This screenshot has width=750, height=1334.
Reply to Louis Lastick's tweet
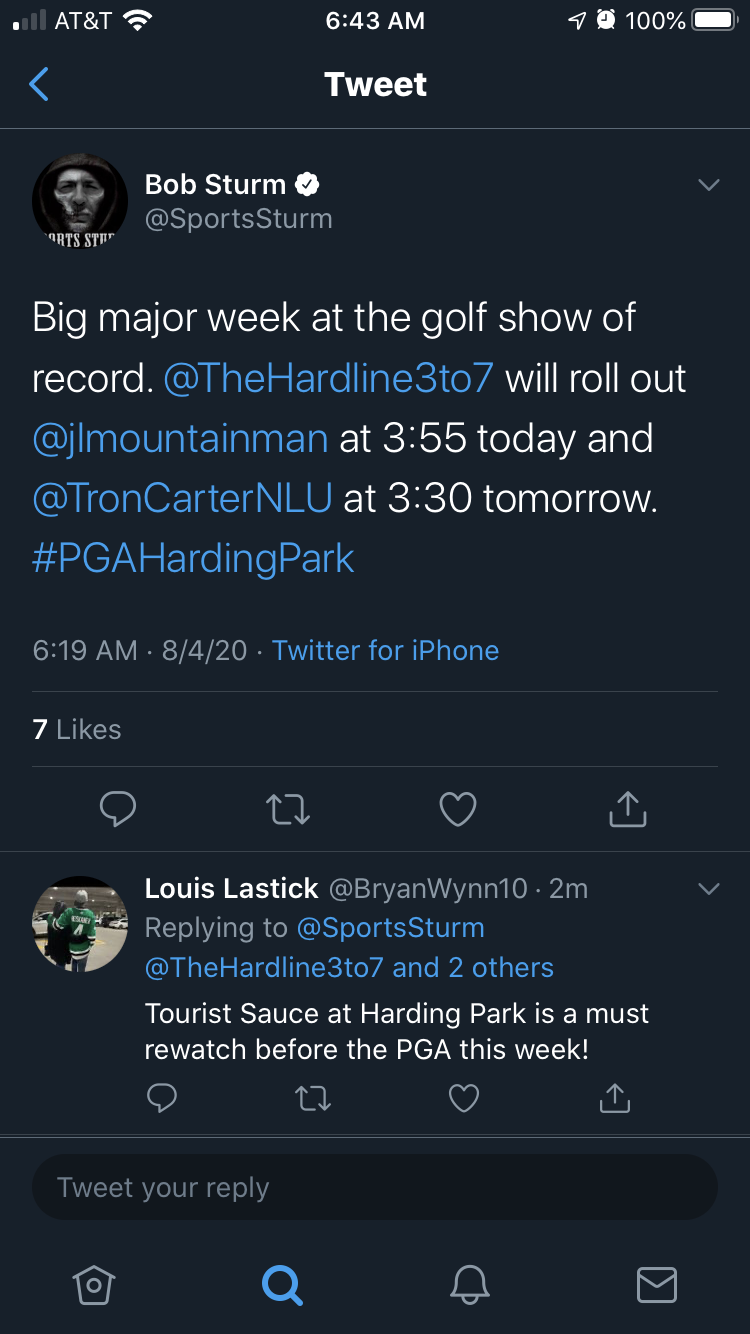coord(162,1099)
